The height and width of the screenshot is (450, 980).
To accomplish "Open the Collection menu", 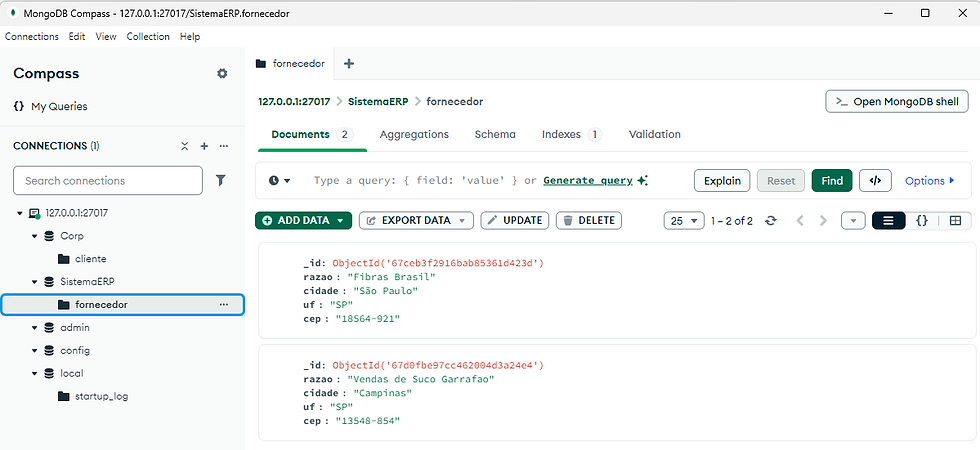I will pyautogui.click(x=148, y=37).
